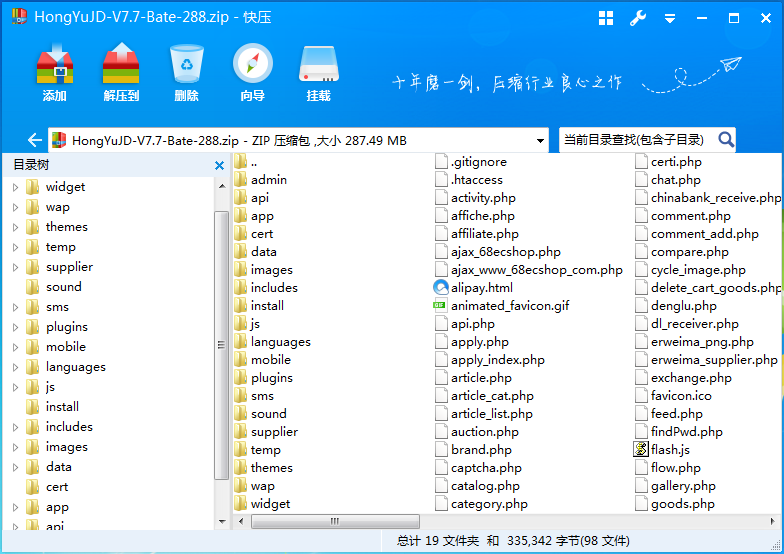Open the archive path dropdown arrow
The image size is (784, 554).
[x=540, y=140]
